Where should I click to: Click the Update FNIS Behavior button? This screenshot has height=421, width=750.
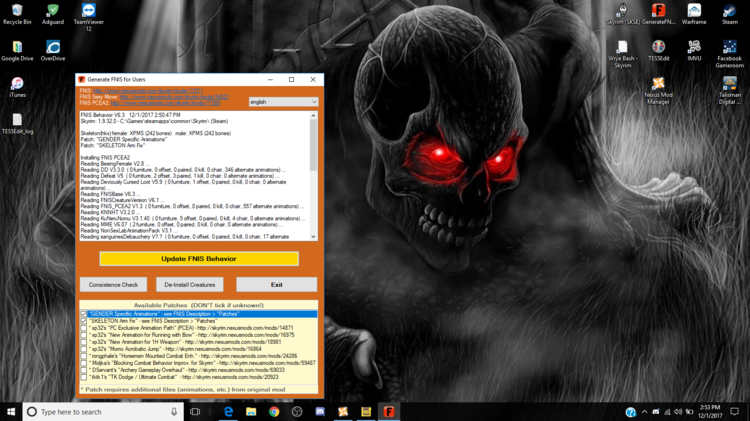click(x=199, y=259)
